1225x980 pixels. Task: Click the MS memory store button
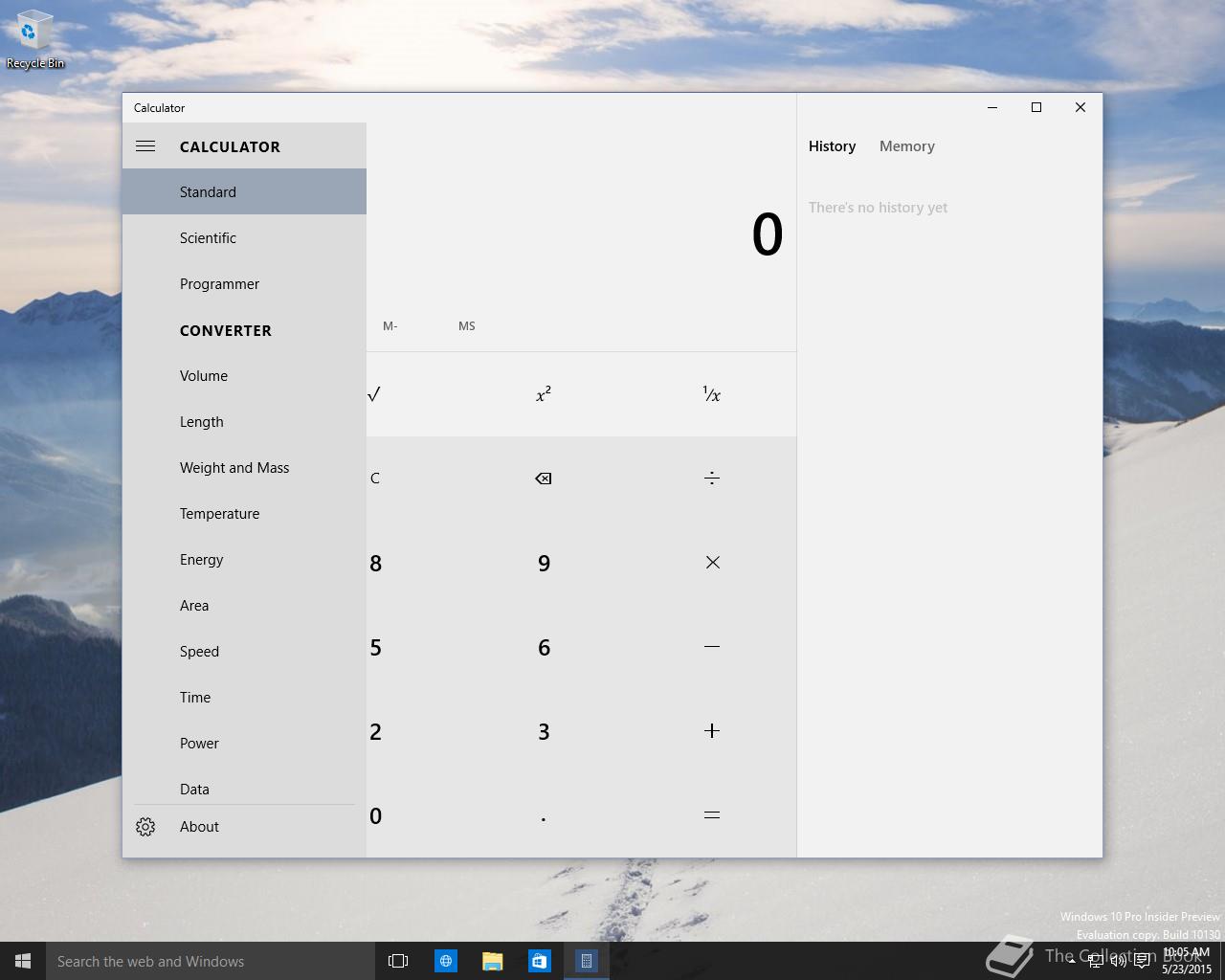466,326
